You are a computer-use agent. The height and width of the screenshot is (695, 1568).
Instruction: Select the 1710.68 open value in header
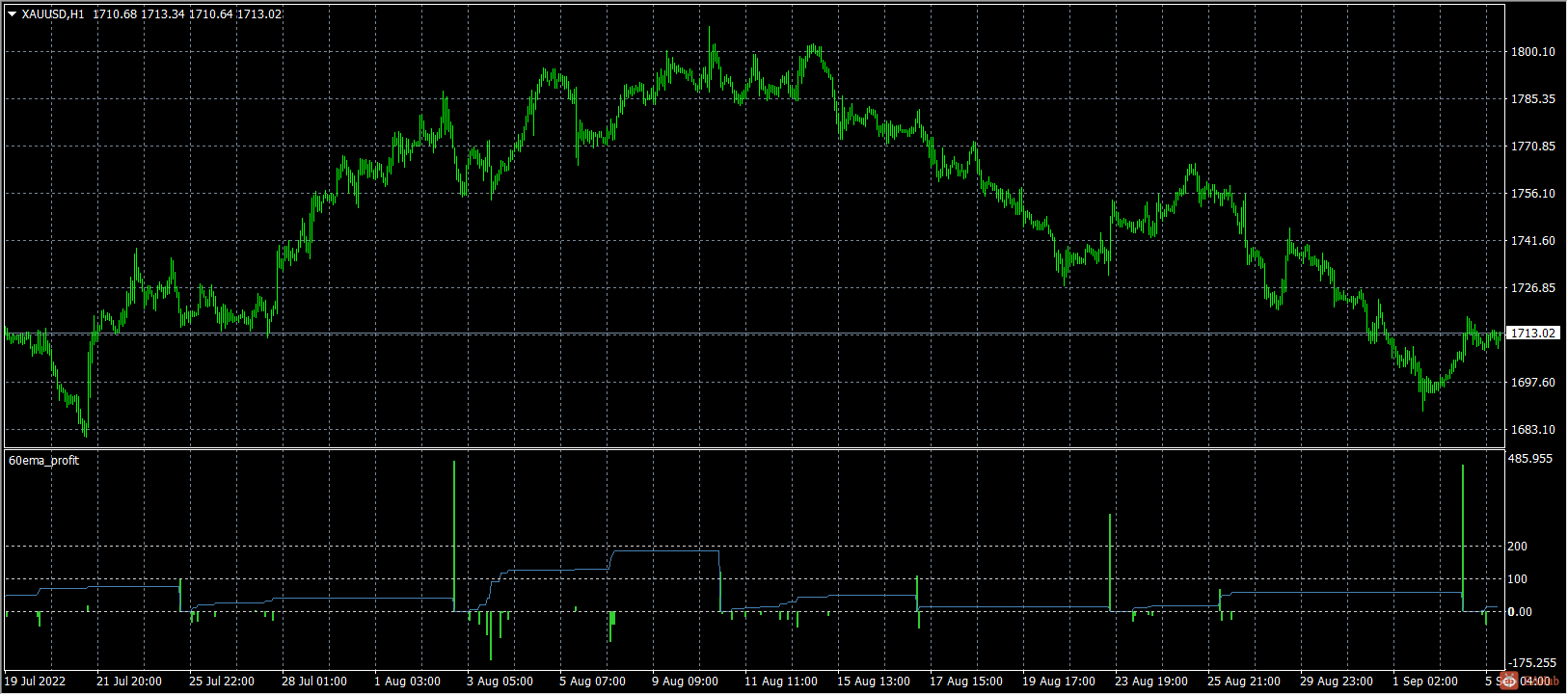tap(115, 14)
